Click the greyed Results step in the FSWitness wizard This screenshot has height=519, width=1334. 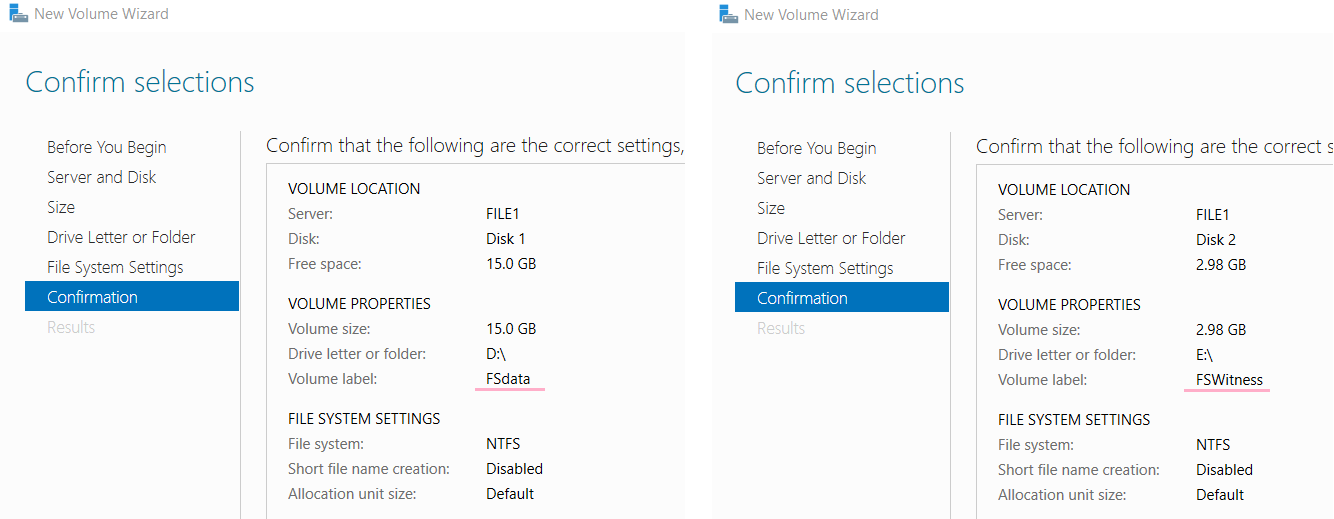click(x=781, y=328)
